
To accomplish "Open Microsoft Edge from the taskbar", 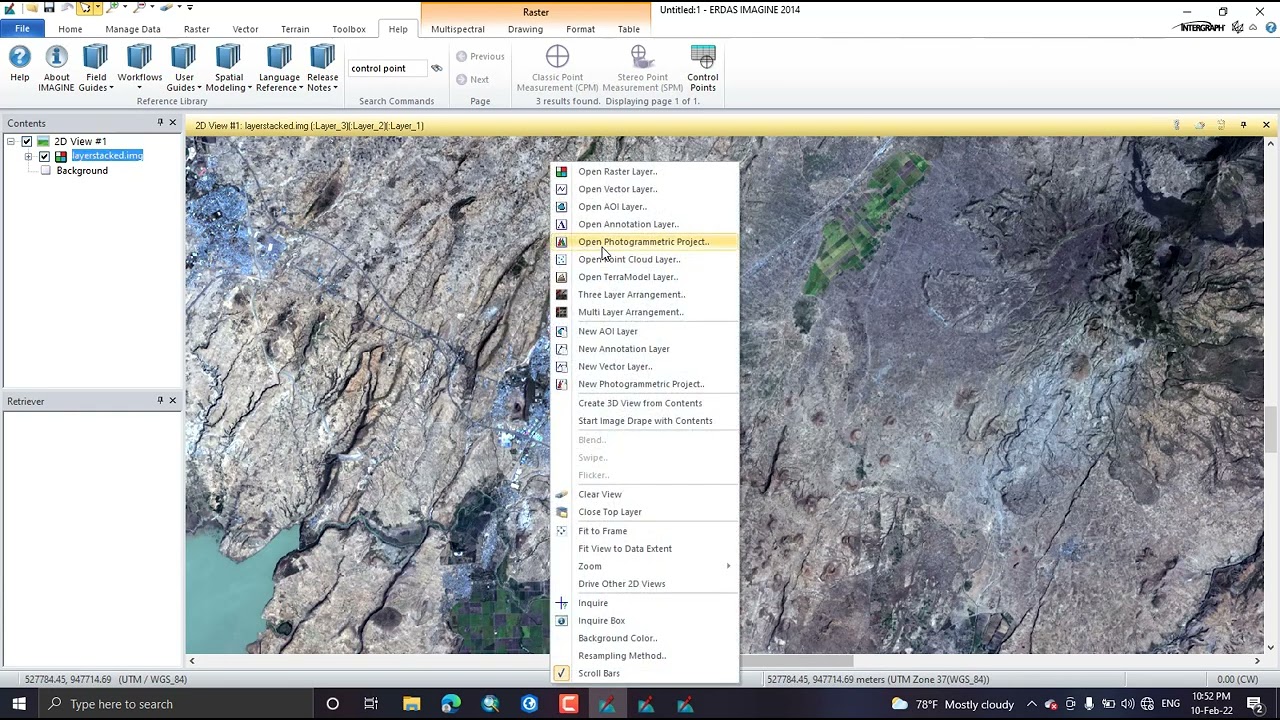I will coord(451,704).
